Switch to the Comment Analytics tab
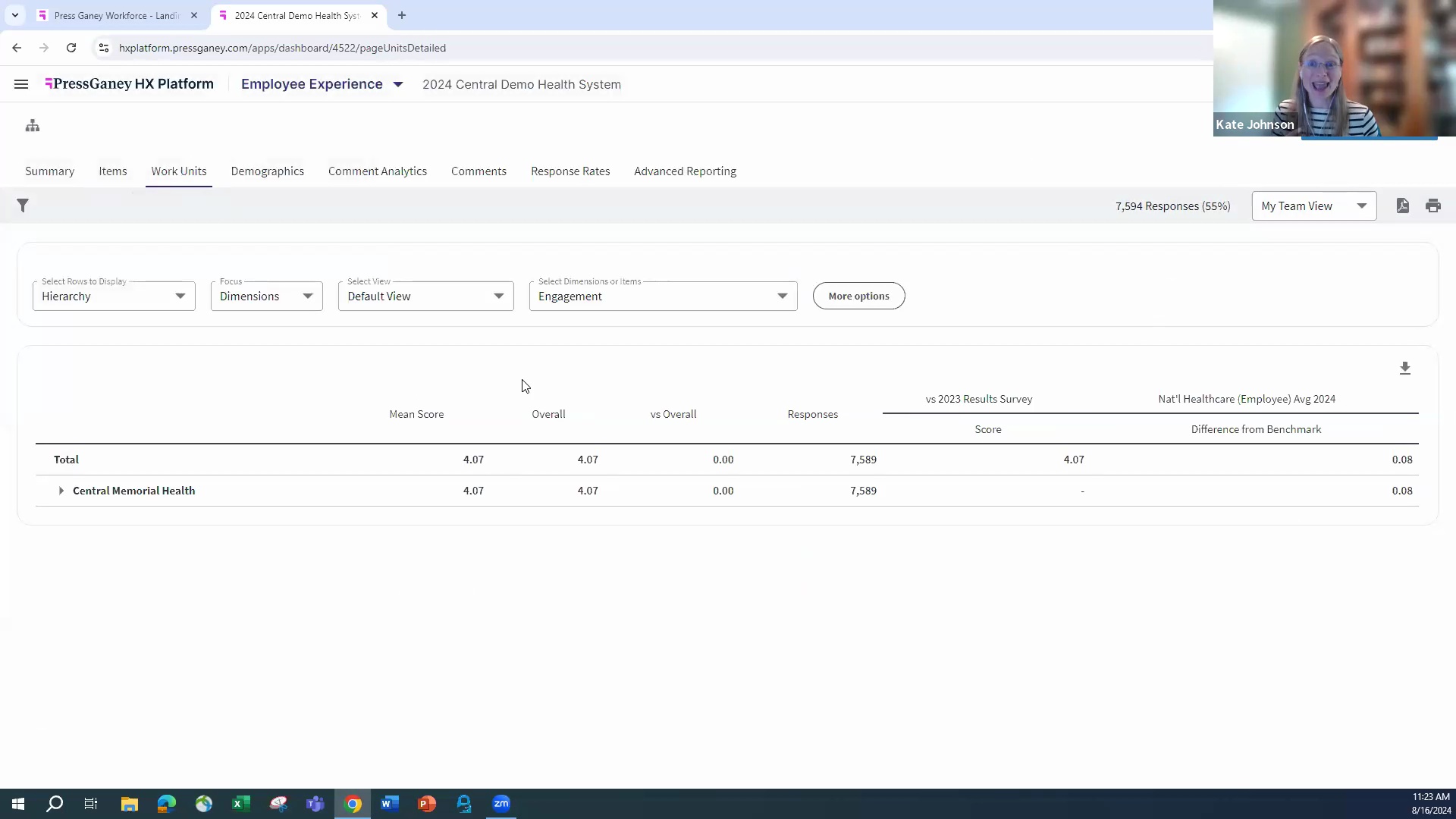This screenshot has height=819, width=1456. coord(377,171)
